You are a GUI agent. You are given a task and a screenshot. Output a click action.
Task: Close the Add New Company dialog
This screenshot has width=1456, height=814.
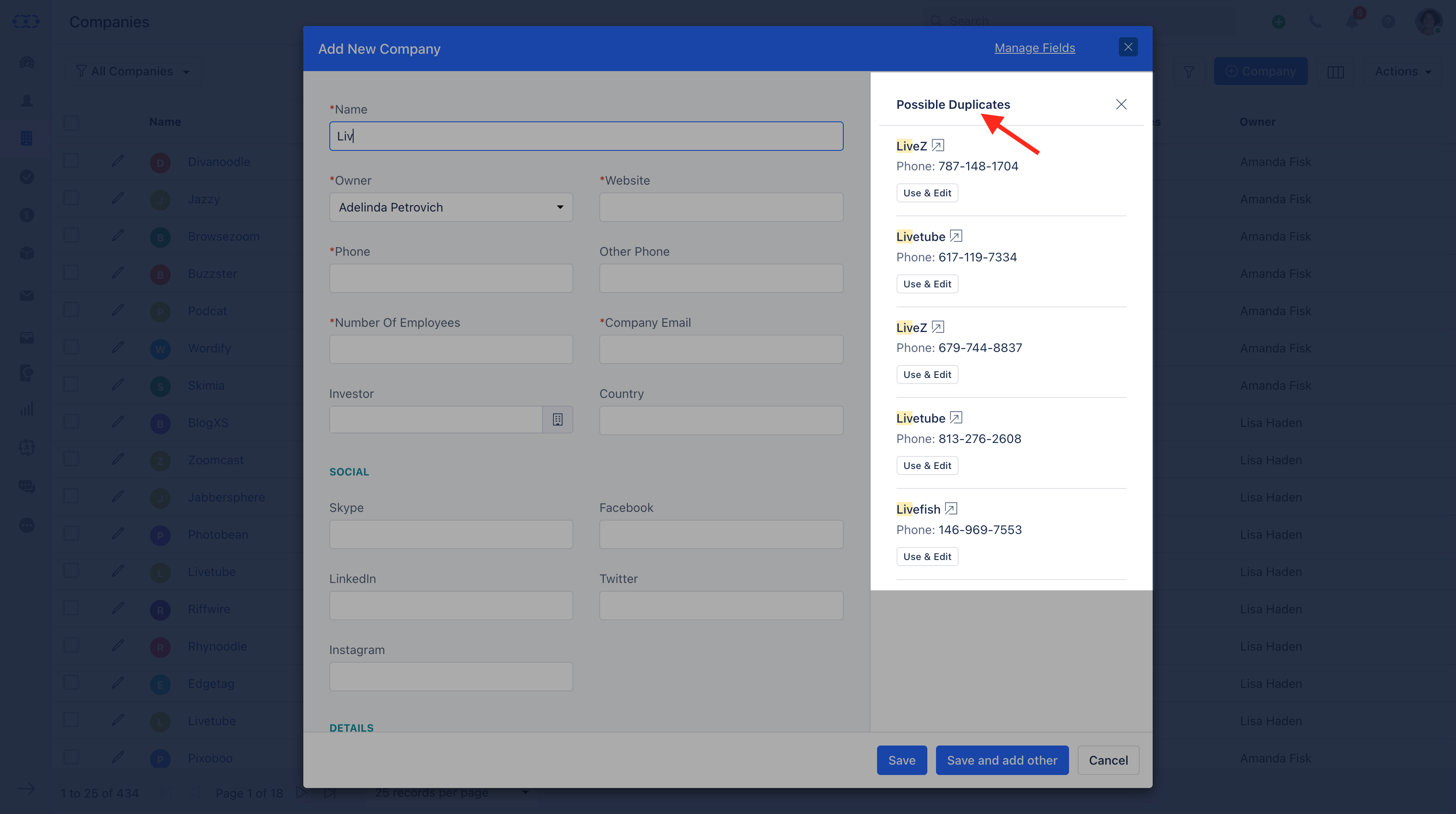click(1128, 47)
